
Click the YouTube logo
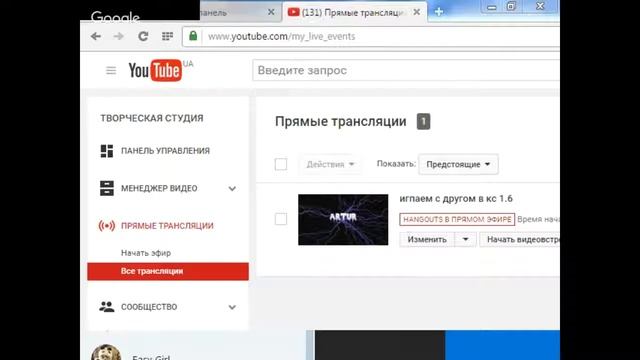[155, 70]
